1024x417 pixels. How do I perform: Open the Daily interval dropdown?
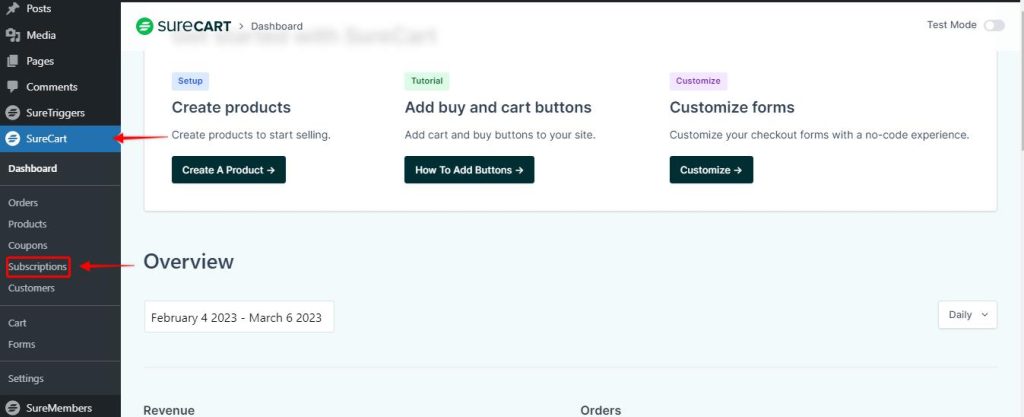(967, 314)
